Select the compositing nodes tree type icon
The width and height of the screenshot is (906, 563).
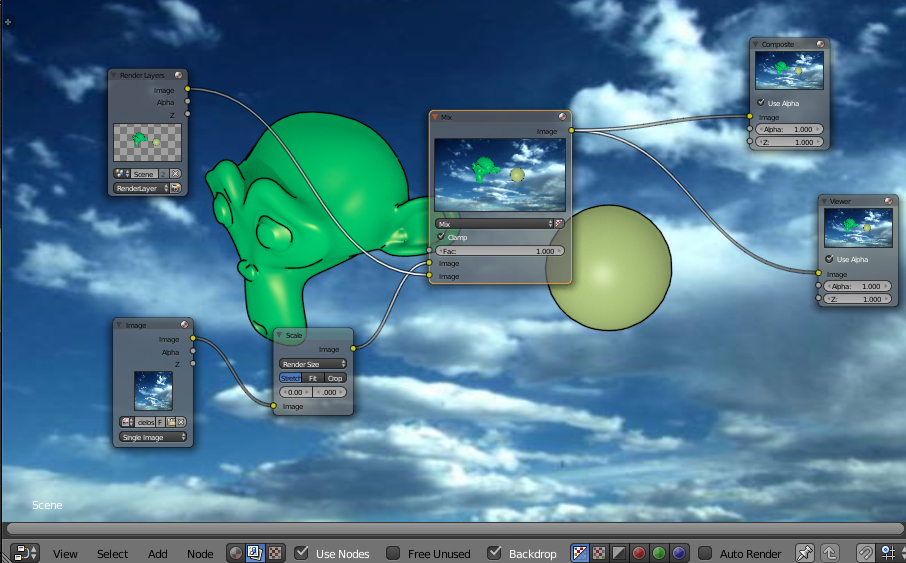[x=255, y=553]
